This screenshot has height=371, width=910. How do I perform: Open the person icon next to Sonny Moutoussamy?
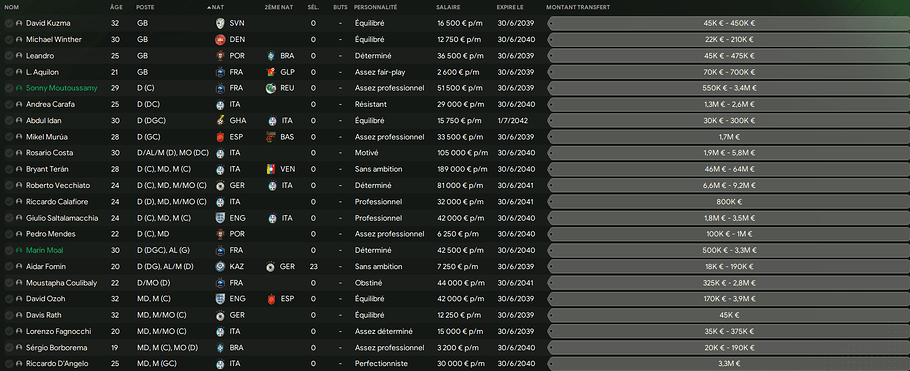[x=19, y=88]
